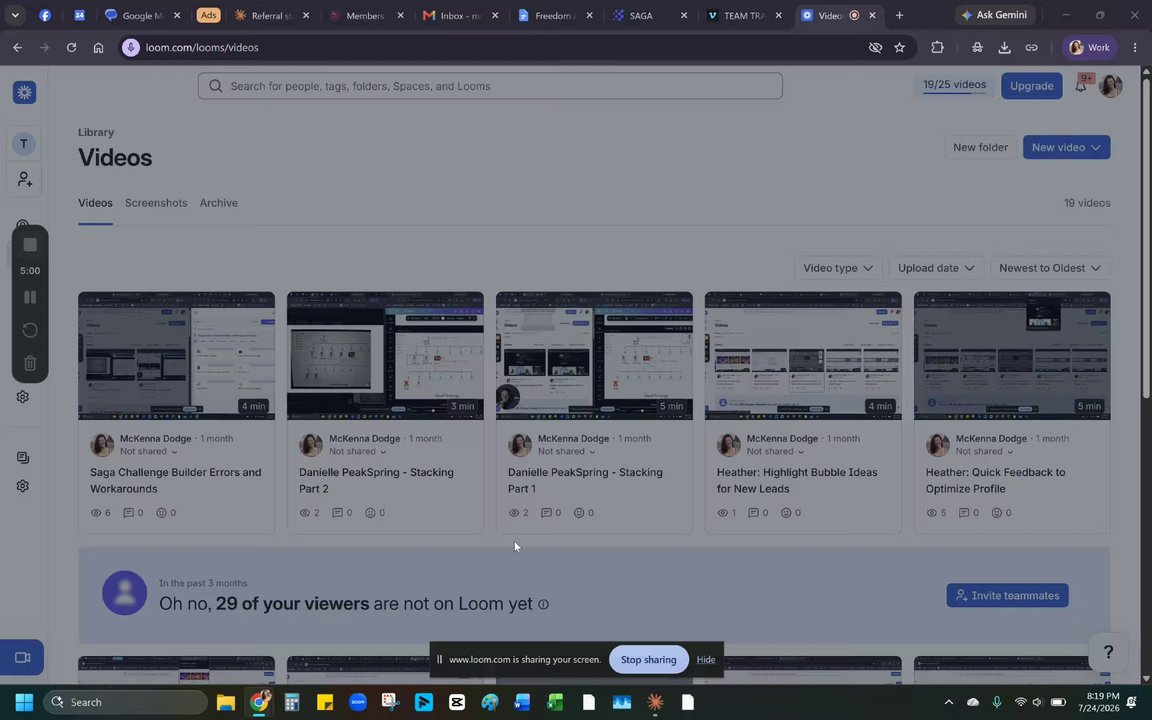
Task: Open Danielle PeakSpring Stacking Part 2 thumbnail
Action: pyautogui.click(x=385, y=356)
